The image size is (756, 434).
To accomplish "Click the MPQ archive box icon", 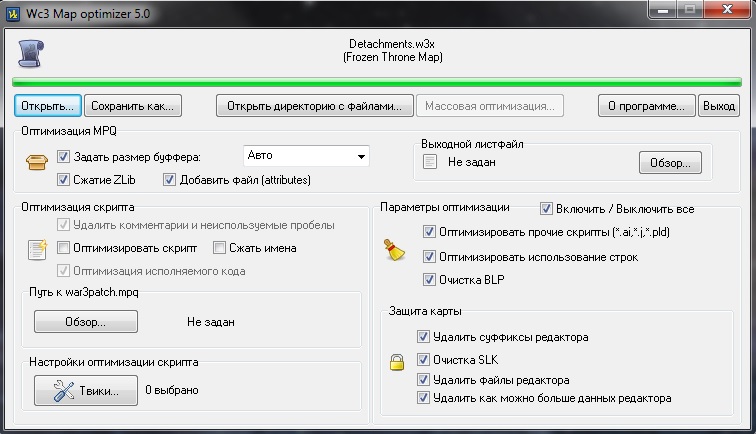I will (x=37, y=163).
